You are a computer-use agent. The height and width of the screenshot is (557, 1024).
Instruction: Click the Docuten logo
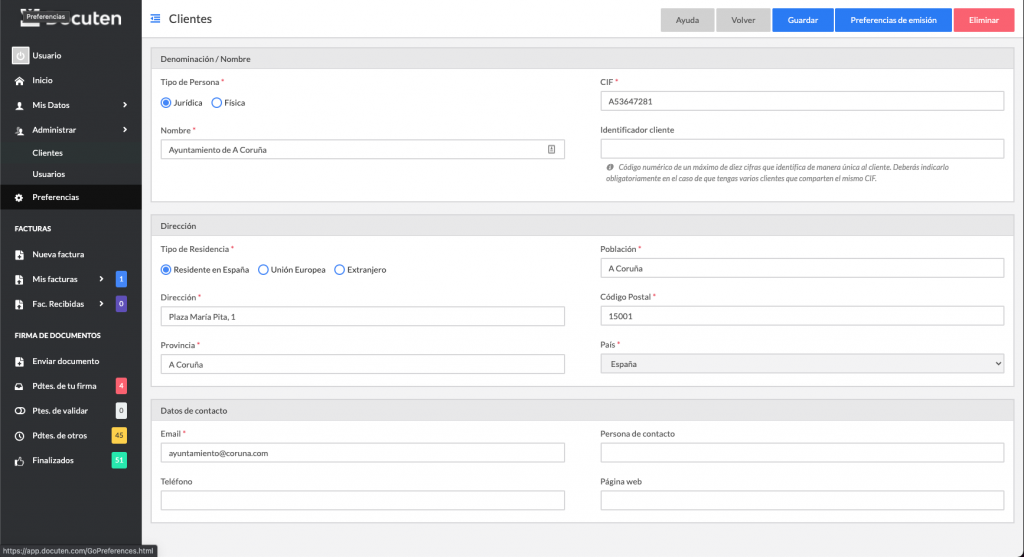tap(71, 18)
